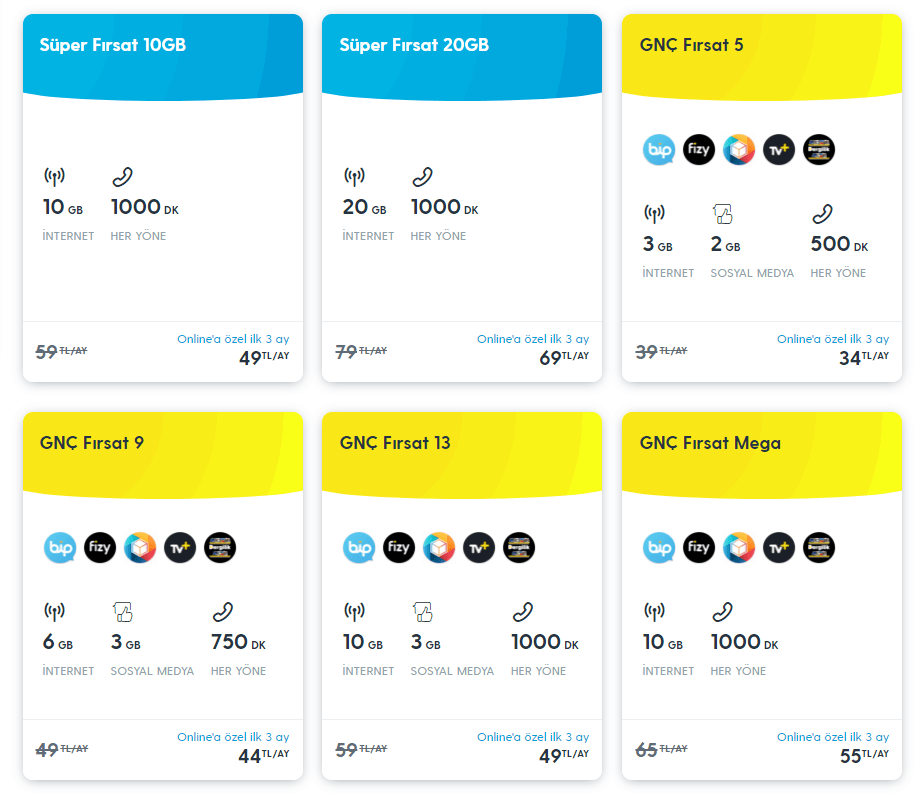This screenshot has width=924, height=797.
Task: Click the BiP icon in GNÇ Fırsat Mega
Action: [658, 547]
